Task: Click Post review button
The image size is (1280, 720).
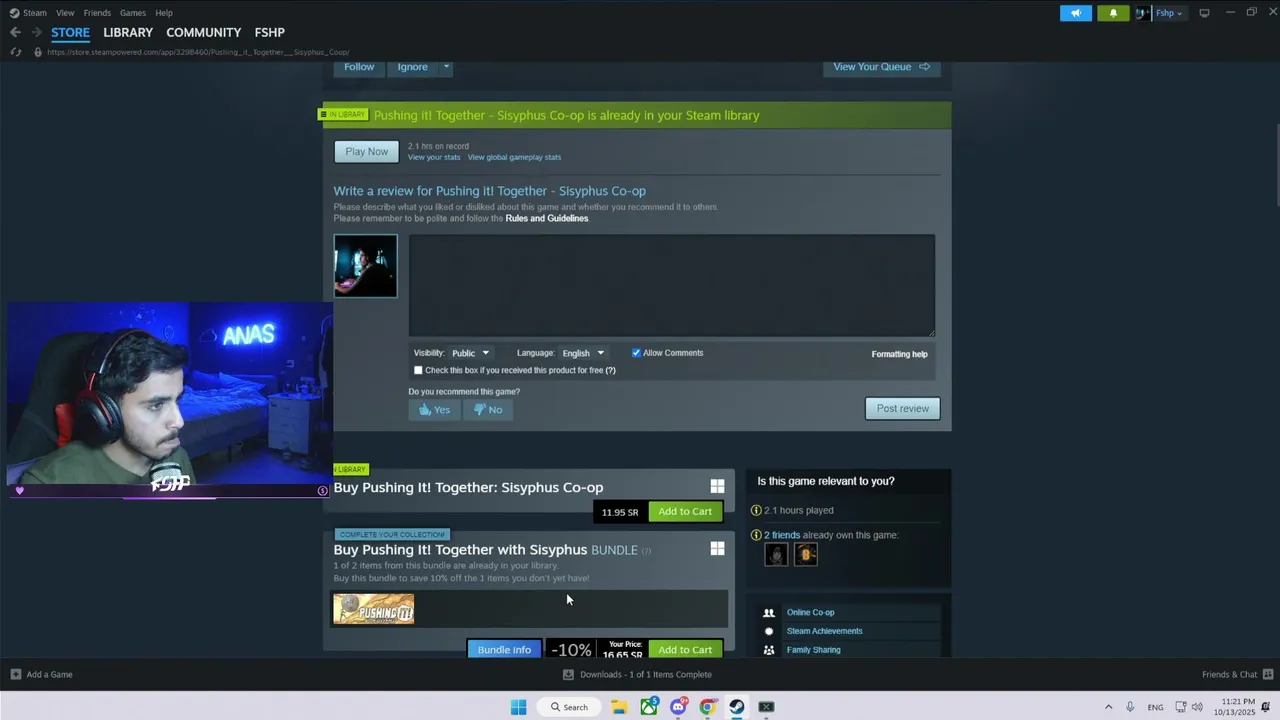Action: [902, 408]
